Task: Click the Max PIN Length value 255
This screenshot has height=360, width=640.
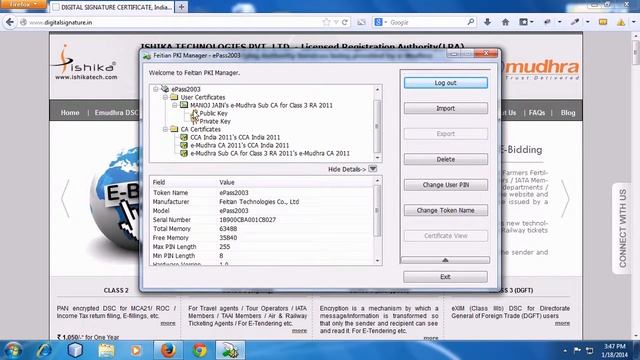Action: pyautogui.click(x=224, y=247)
